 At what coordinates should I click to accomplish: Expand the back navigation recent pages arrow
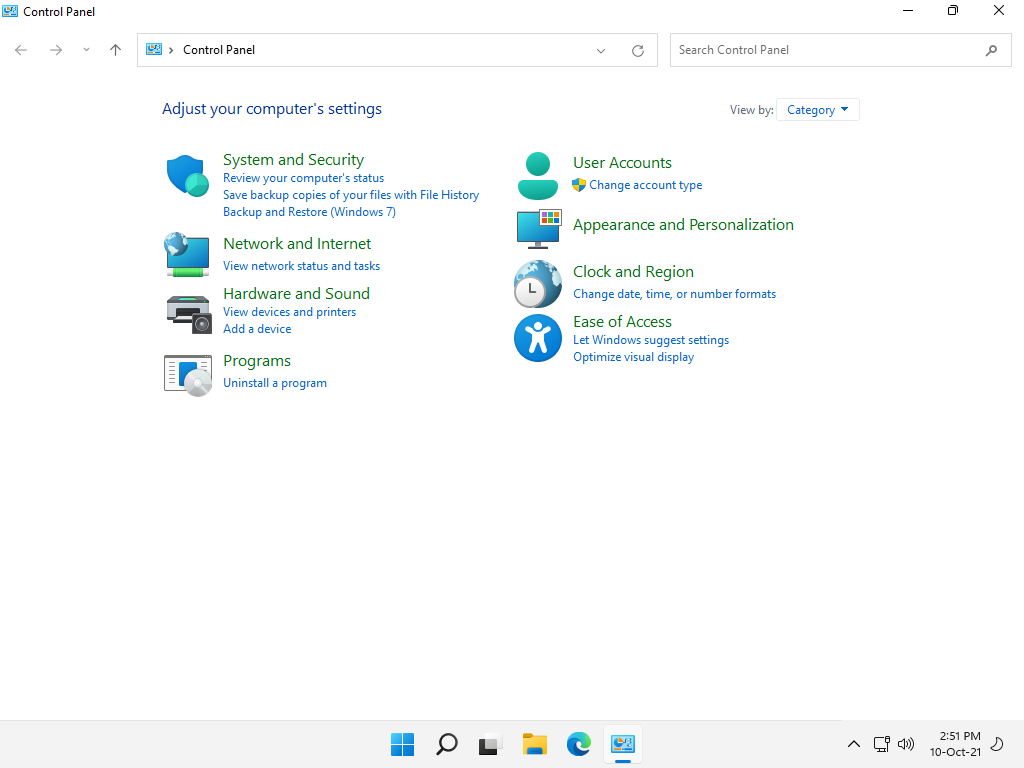click(86, 49)
